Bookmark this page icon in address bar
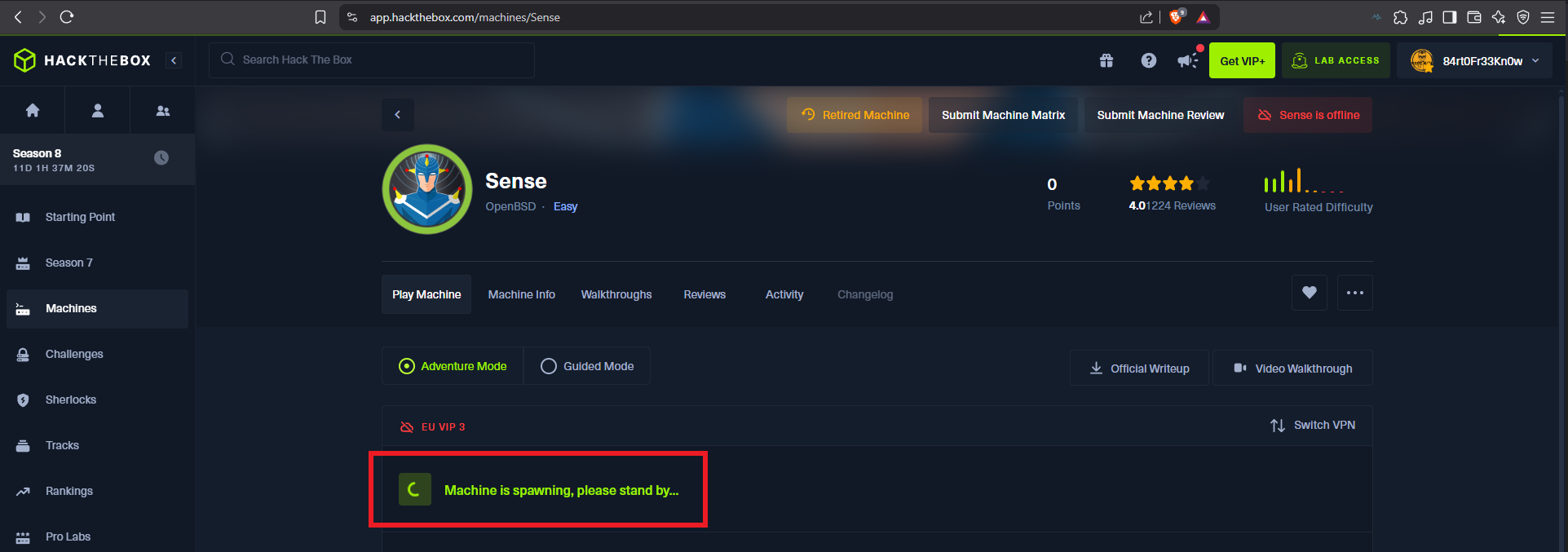 tap(320, 17)
